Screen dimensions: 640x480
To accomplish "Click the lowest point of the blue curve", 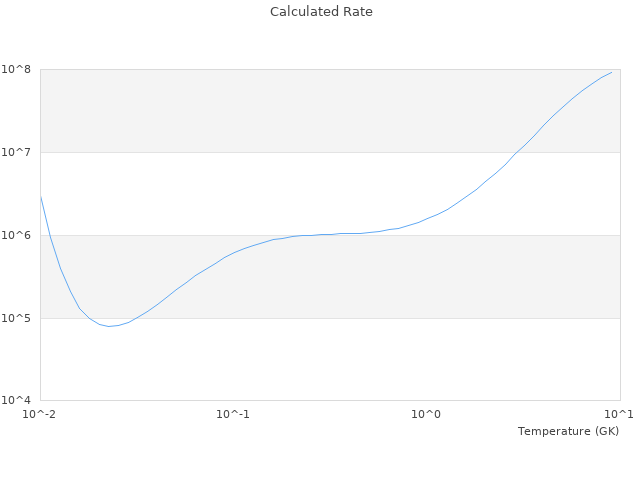I will 110,326.
